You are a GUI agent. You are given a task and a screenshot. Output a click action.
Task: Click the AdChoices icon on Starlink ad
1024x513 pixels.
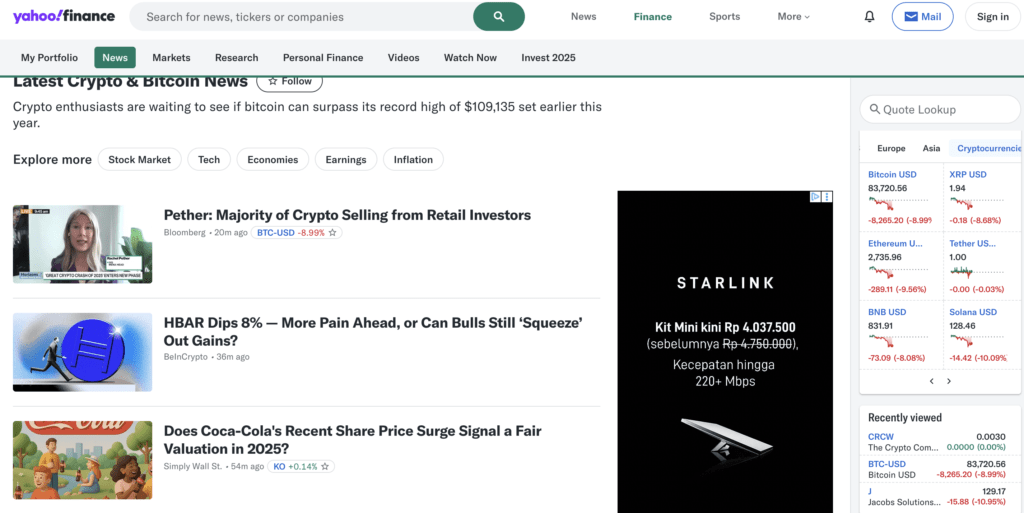click(816, 197)
